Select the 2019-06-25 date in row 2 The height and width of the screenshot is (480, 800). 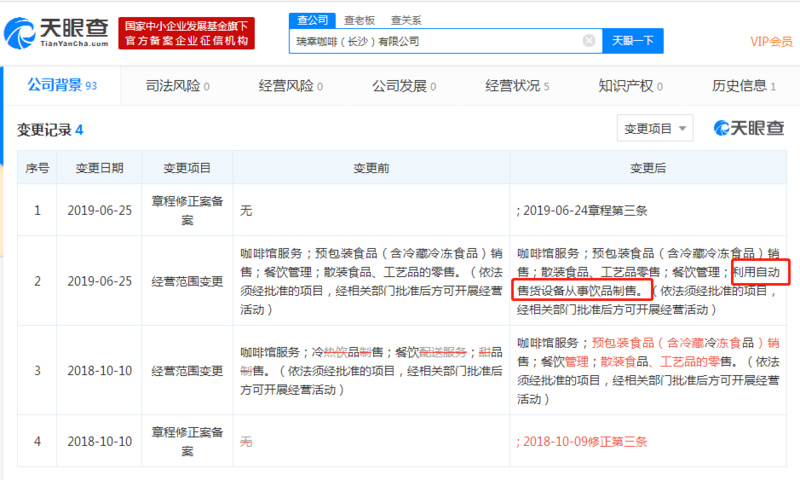(99, 281)
